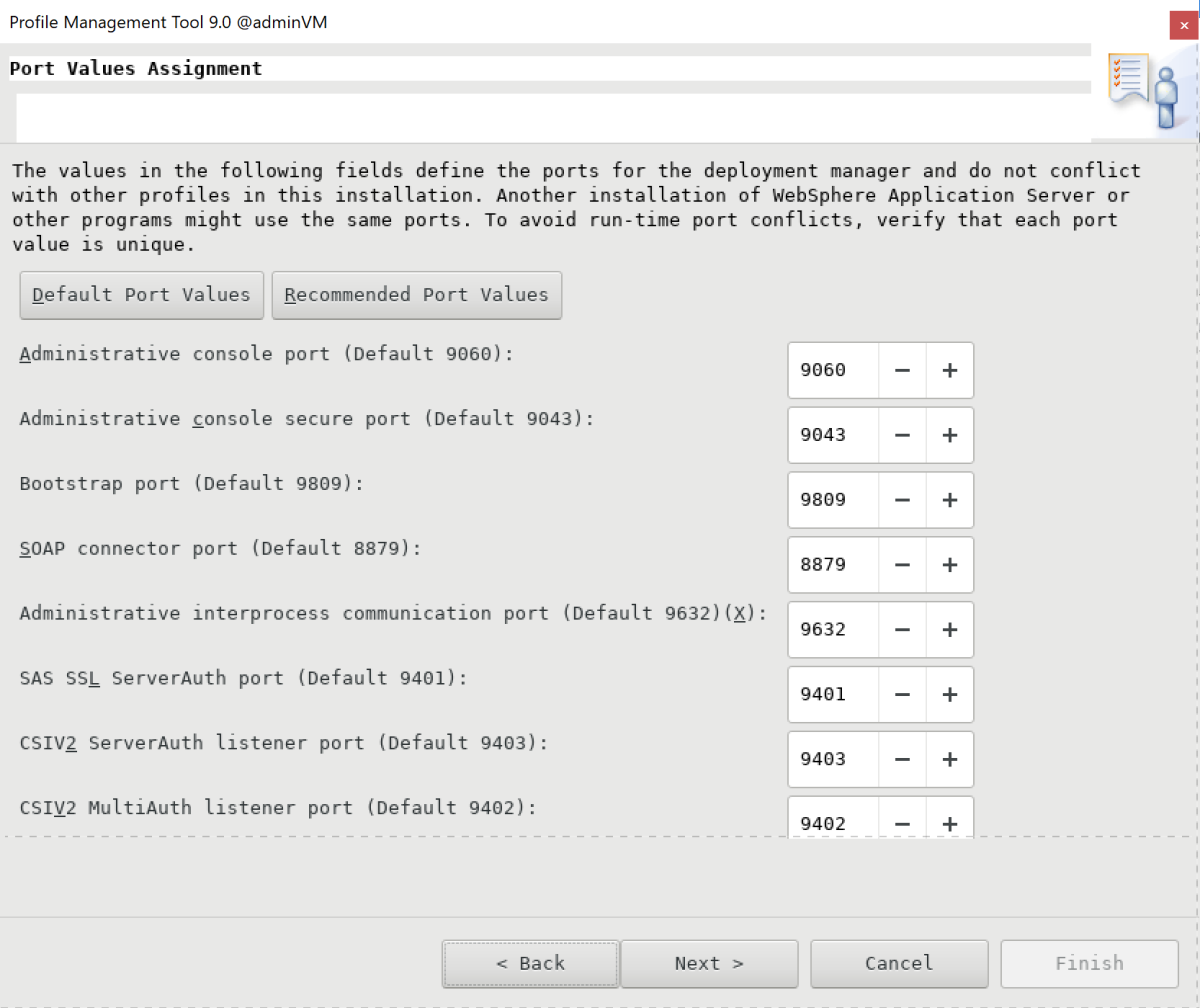Select the Bootstrap port field showing 9809
This screenshot has width=1200, height=1008.
[833, 500]
